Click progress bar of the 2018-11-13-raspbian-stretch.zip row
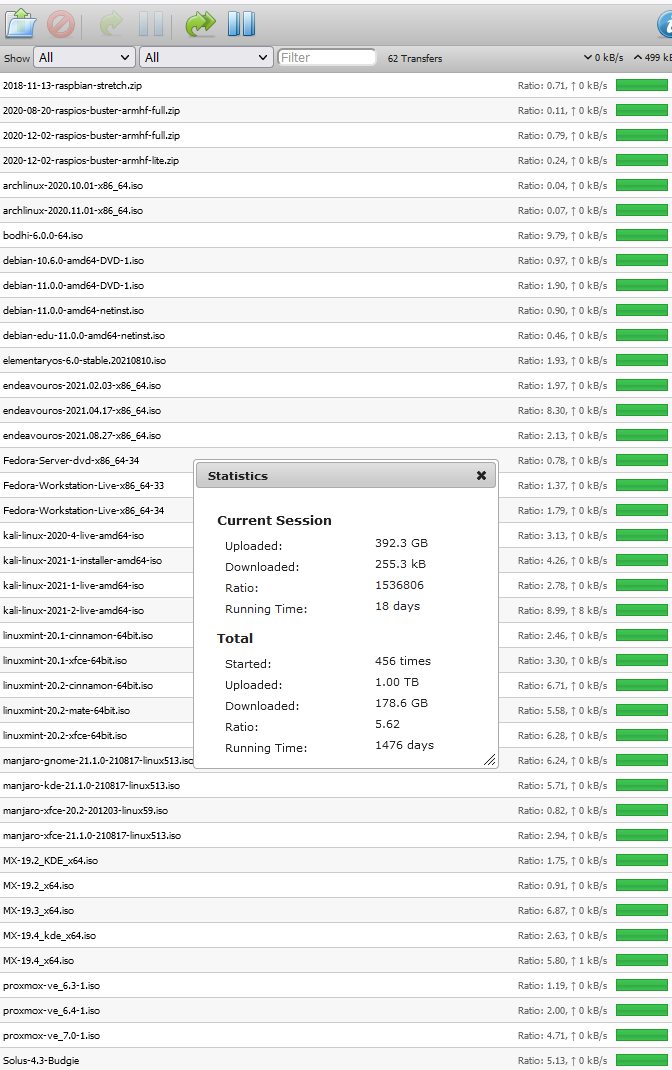The height and width of the screenshot is (1070, 672). point(641,85)
